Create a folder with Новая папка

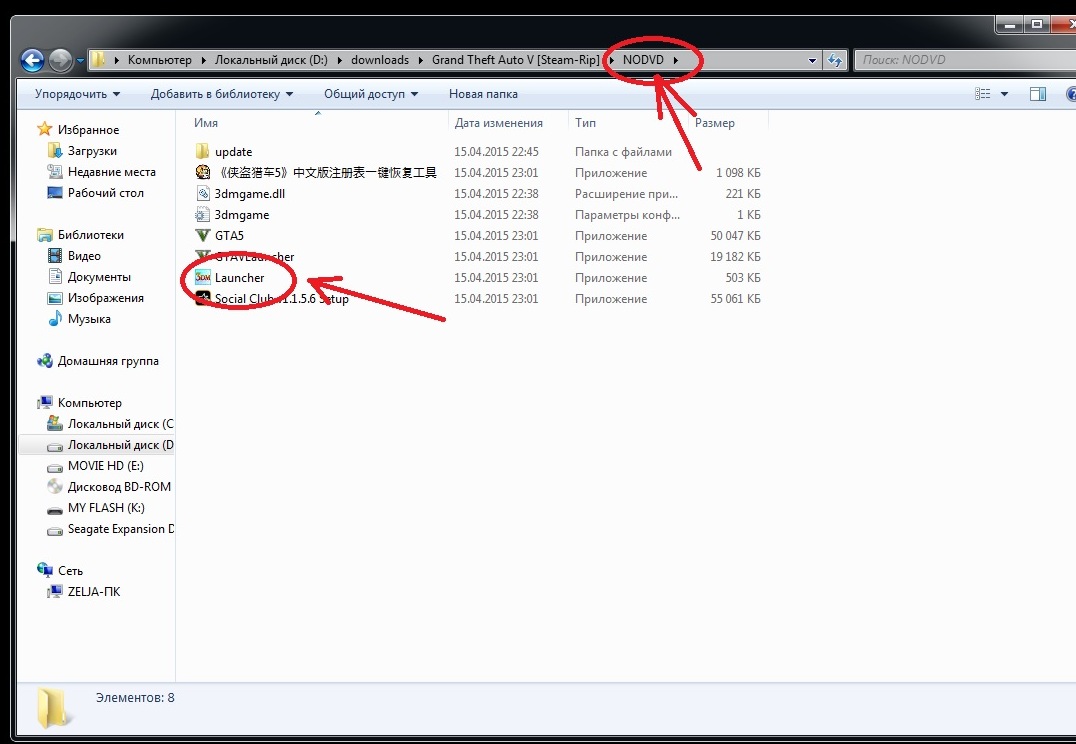pyautogui.click(x=483, y=94)
